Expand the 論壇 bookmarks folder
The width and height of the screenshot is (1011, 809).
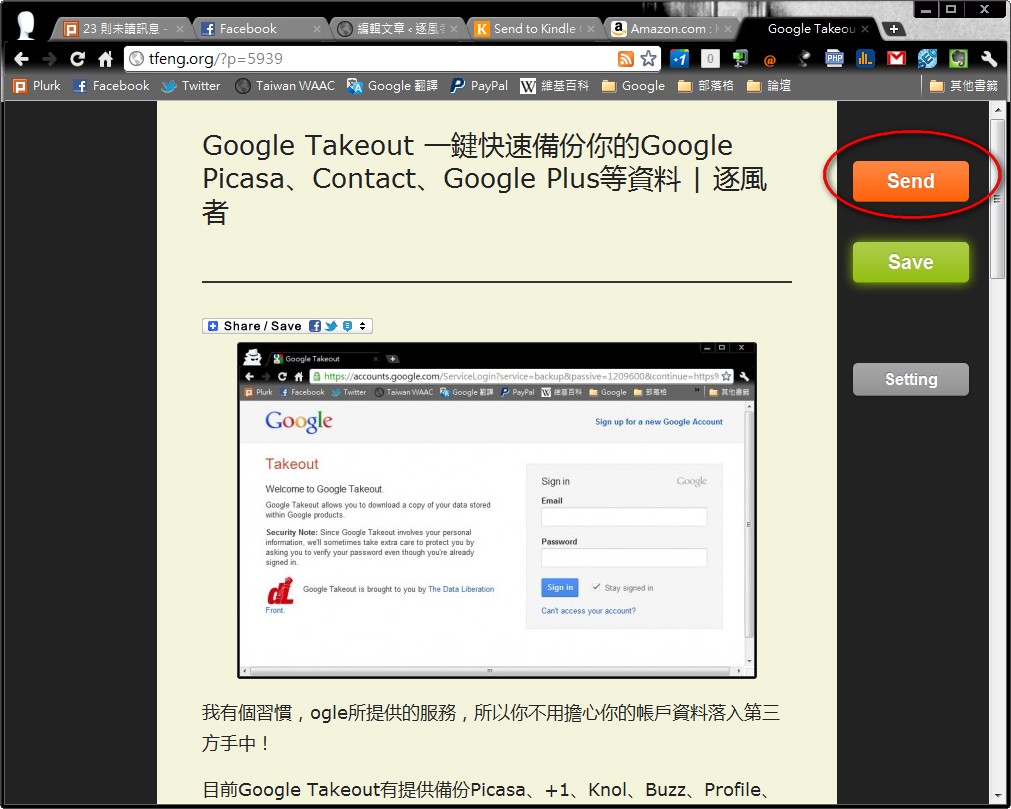click(769, 86)
